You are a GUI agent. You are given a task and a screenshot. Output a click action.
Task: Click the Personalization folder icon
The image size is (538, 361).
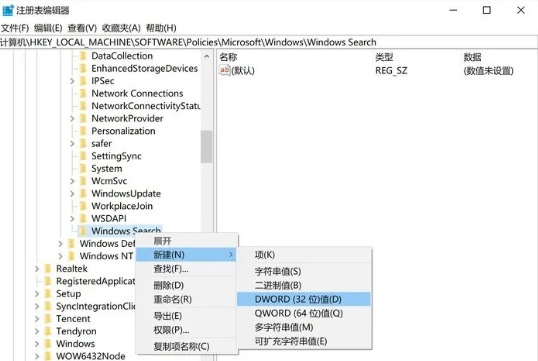pos(83,131)
